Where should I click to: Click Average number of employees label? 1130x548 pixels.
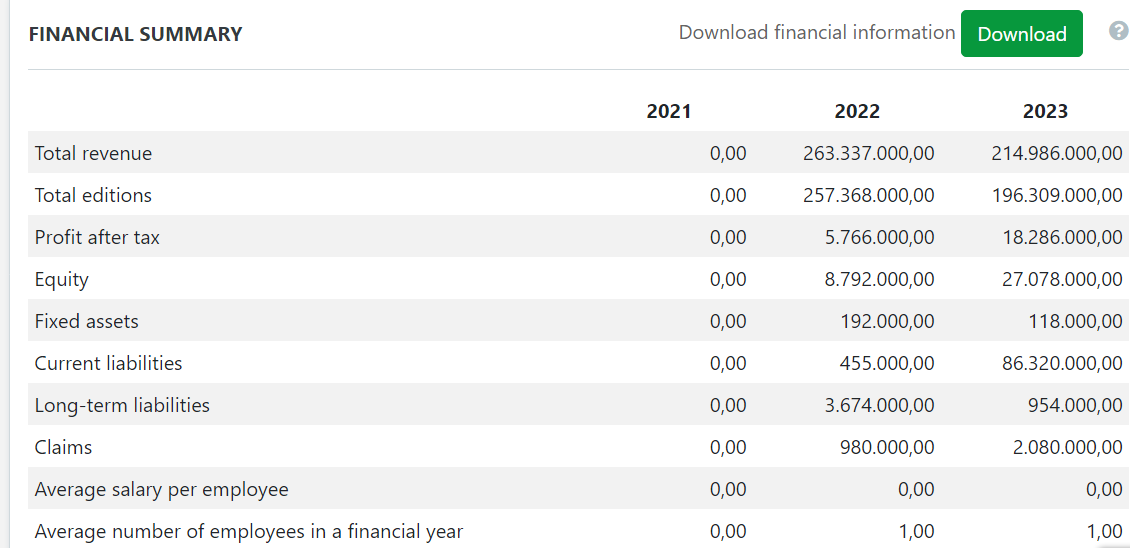pos(249,531)
